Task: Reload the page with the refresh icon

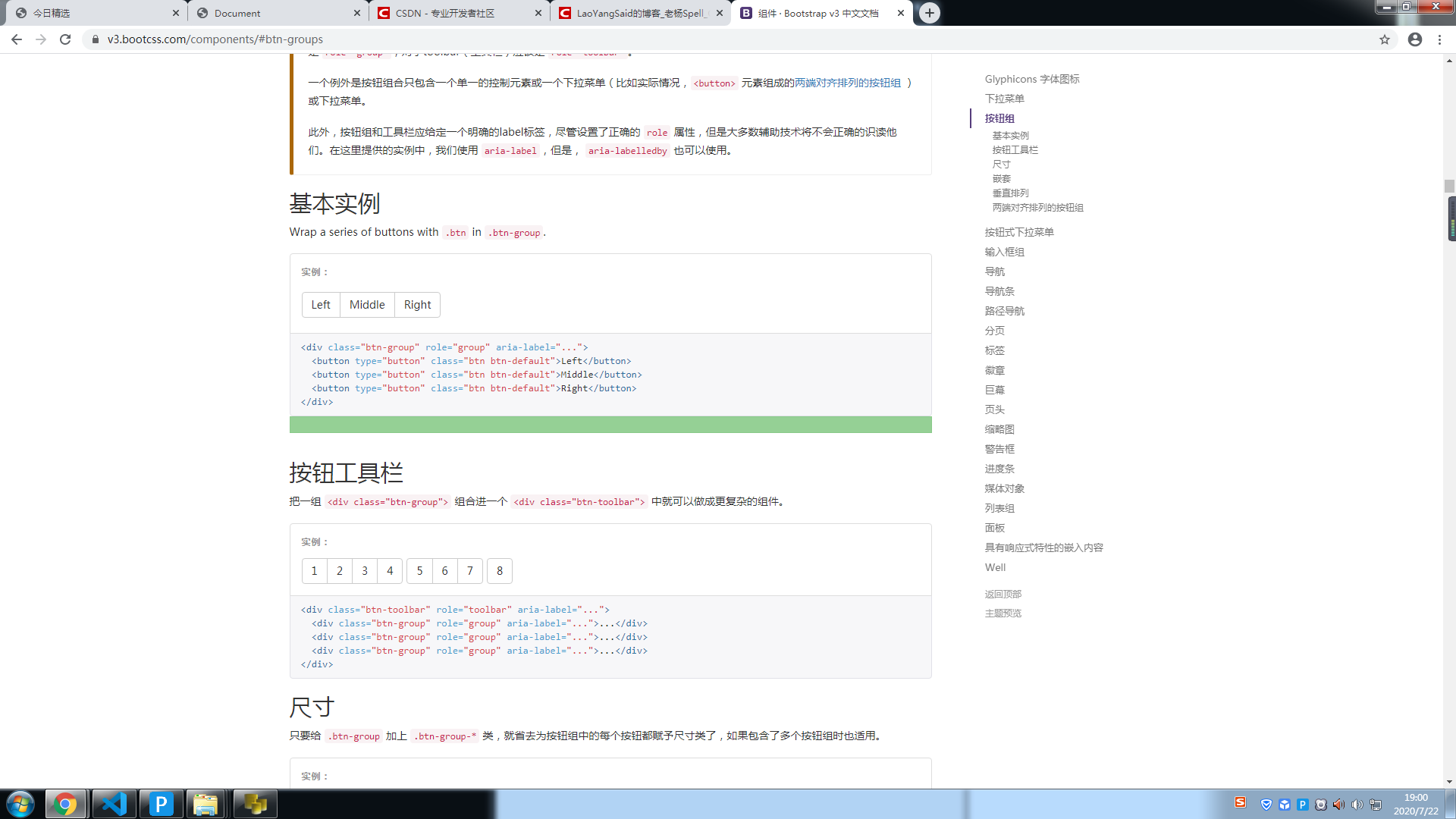Action: coord(65,39)
